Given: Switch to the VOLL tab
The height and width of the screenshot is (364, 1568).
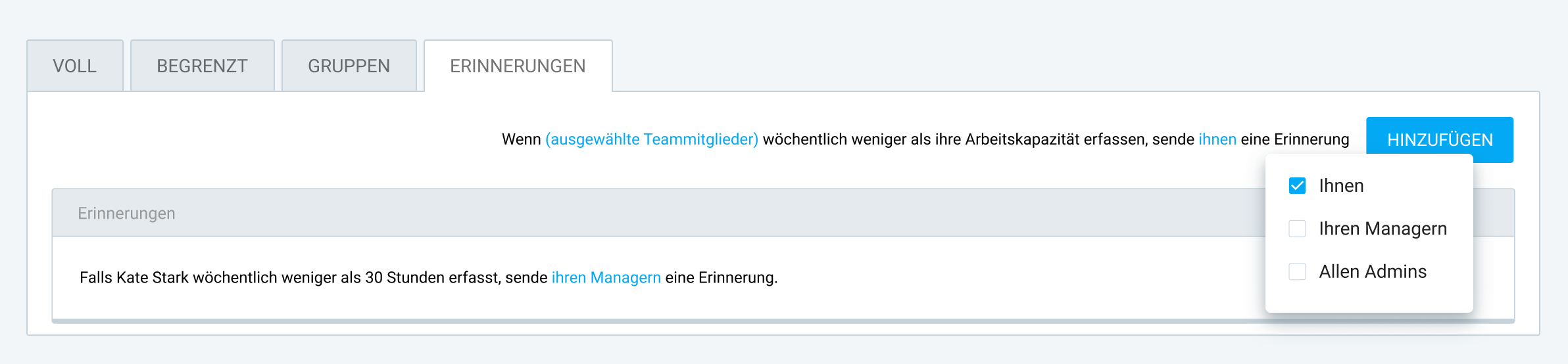Looking at the screenshot, I should pyautogui.click(x=75, y=66).
